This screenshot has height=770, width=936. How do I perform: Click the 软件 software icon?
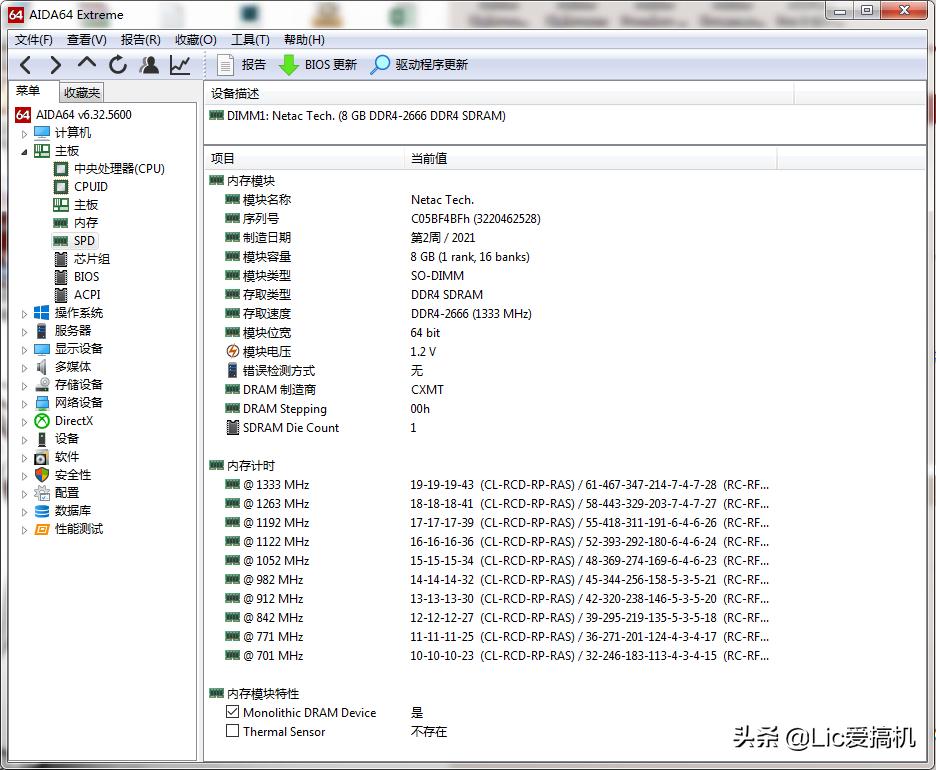click(41, 457)
